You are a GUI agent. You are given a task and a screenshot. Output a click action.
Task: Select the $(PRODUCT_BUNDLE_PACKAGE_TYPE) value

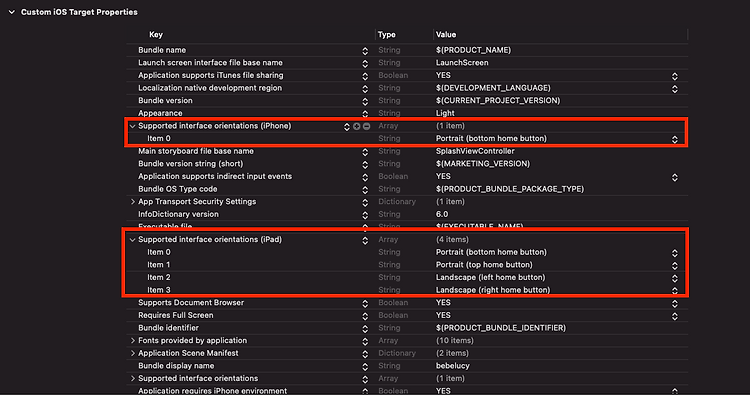tap(509, 189)
